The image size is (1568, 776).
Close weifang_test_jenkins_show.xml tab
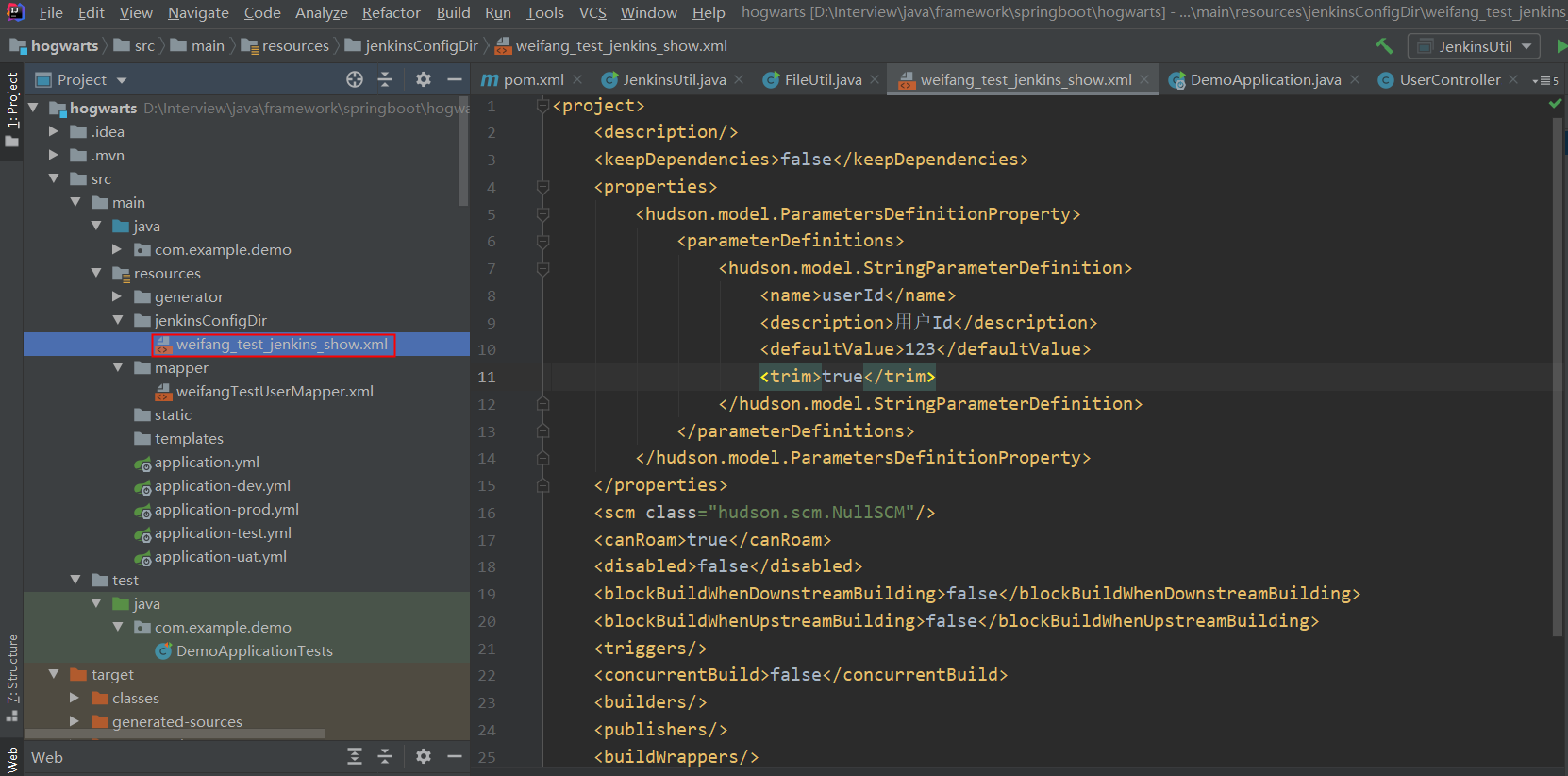(x=1144, y=79)
